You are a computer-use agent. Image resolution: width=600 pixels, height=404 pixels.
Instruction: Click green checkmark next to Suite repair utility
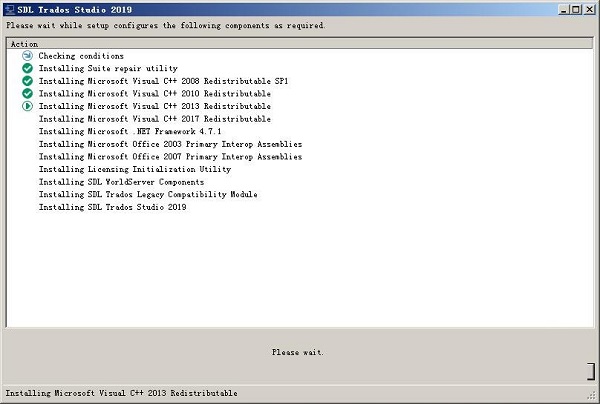pyautogui.click(x=27, y=68)
